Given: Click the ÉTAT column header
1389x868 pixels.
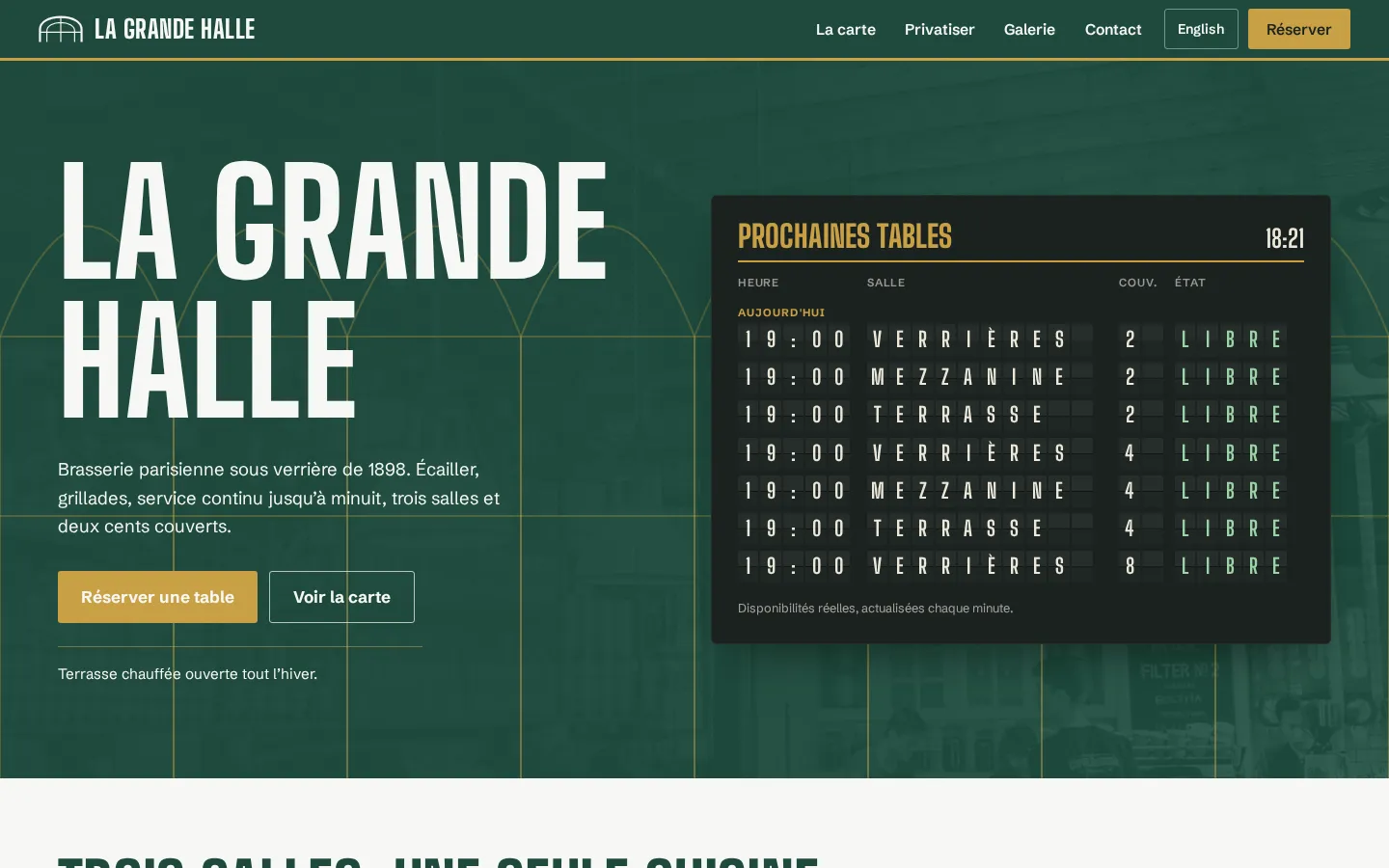Looking at the screenshot, I should pyautogui.click(x=1190, y=283).
